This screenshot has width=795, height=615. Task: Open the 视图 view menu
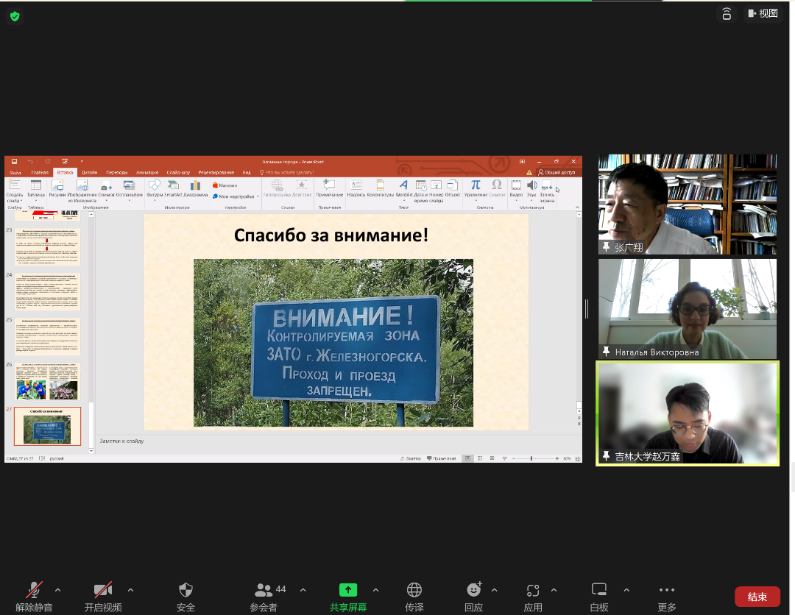(x=761, y=14)
